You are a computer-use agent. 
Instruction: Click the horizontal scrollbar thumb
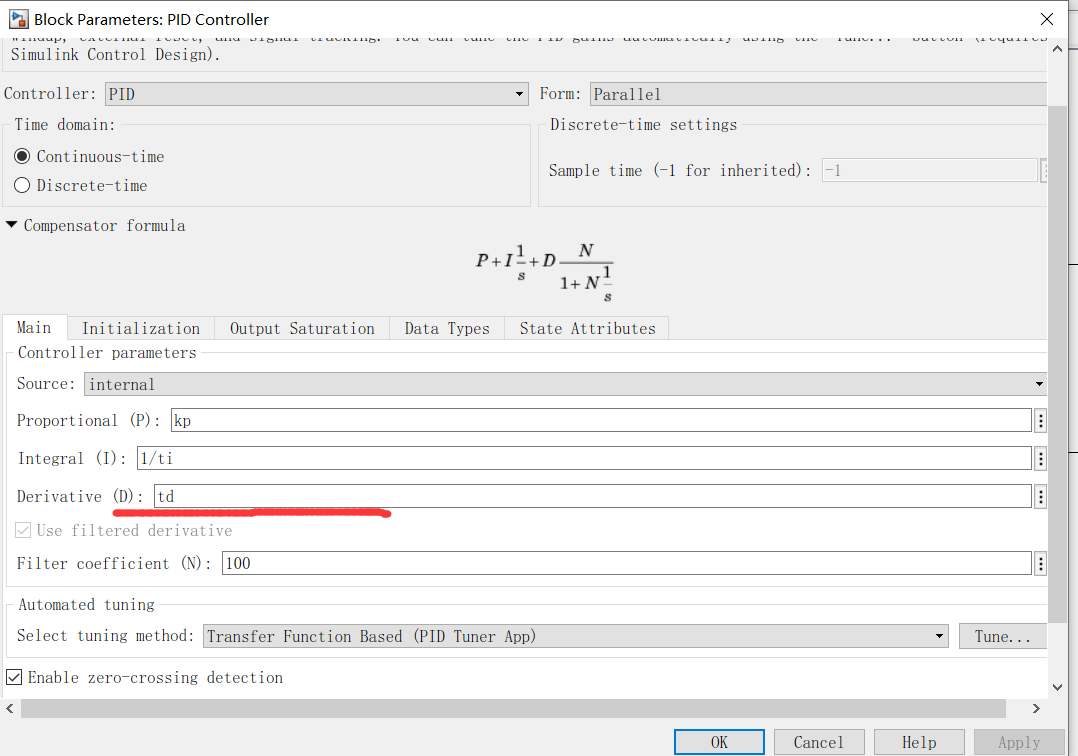pos(513,709)
